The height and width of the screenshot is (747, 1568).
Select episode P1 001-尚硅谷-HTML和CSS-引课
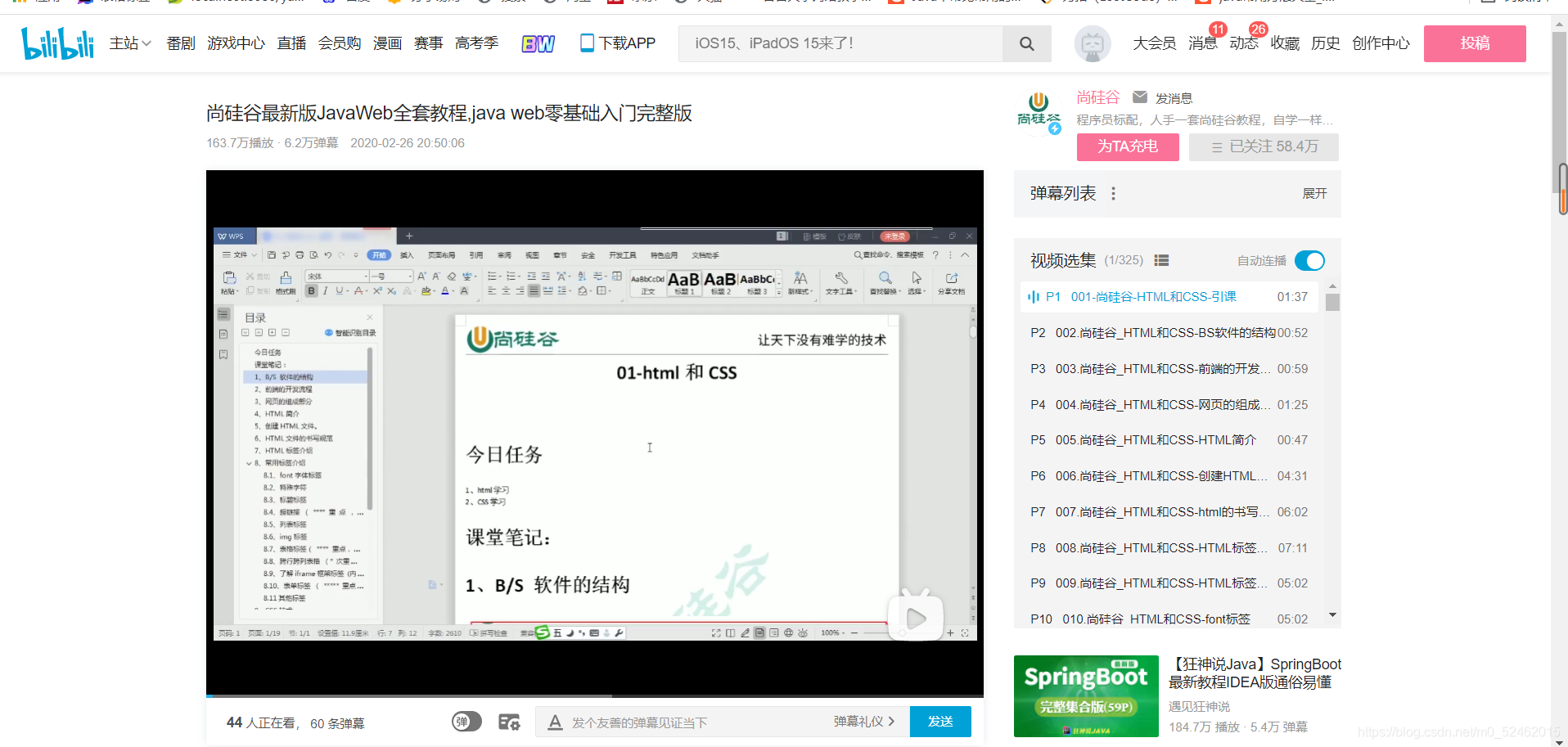click(1169, 297)
